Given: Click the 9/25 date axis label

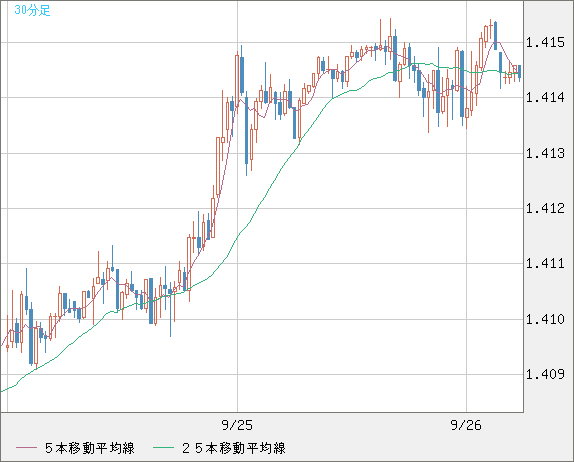Looking at the screenshot, I should [x=237, y=425].
